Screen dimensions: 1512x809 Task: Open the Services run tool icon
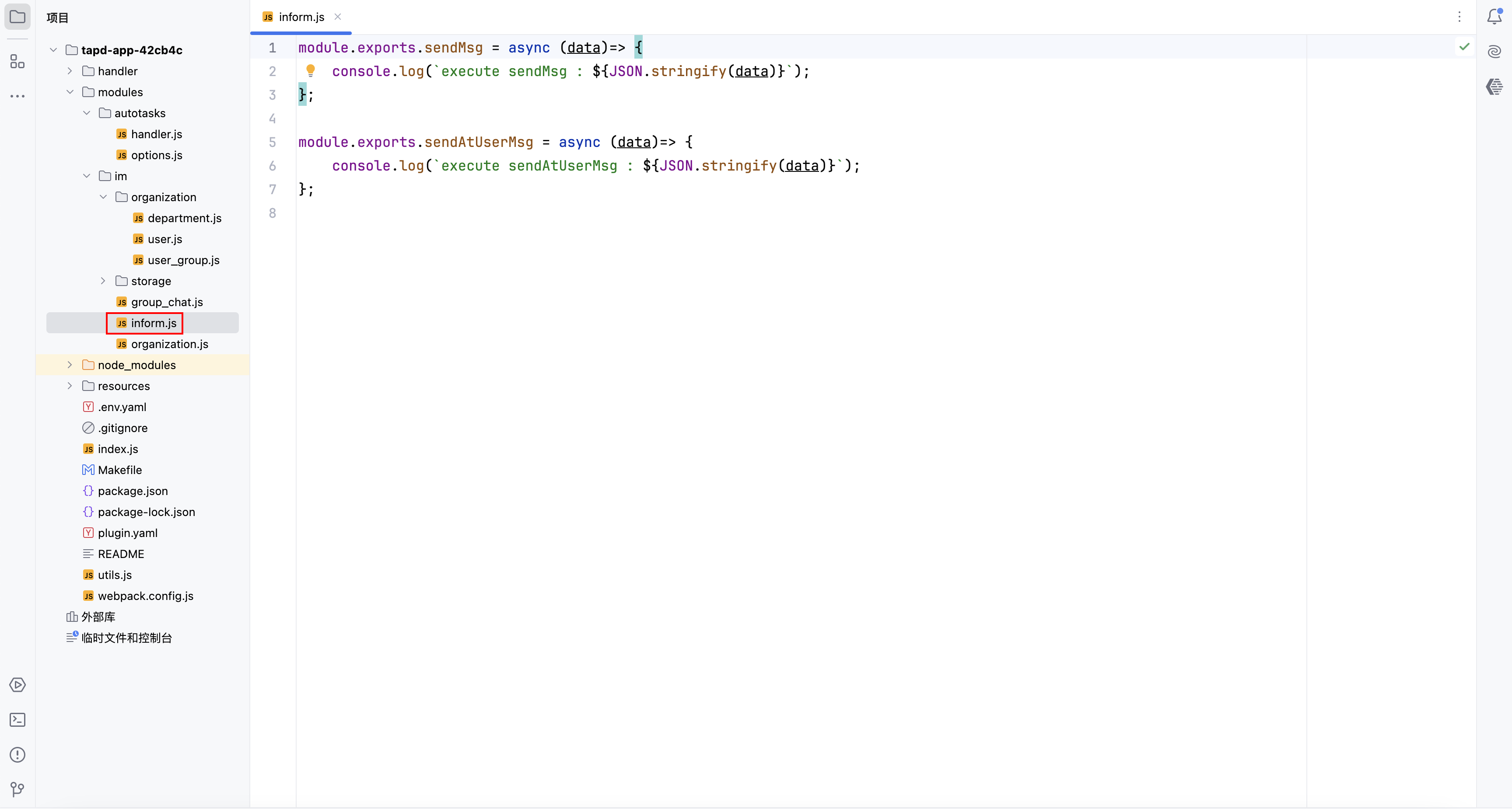coord(17,685)
